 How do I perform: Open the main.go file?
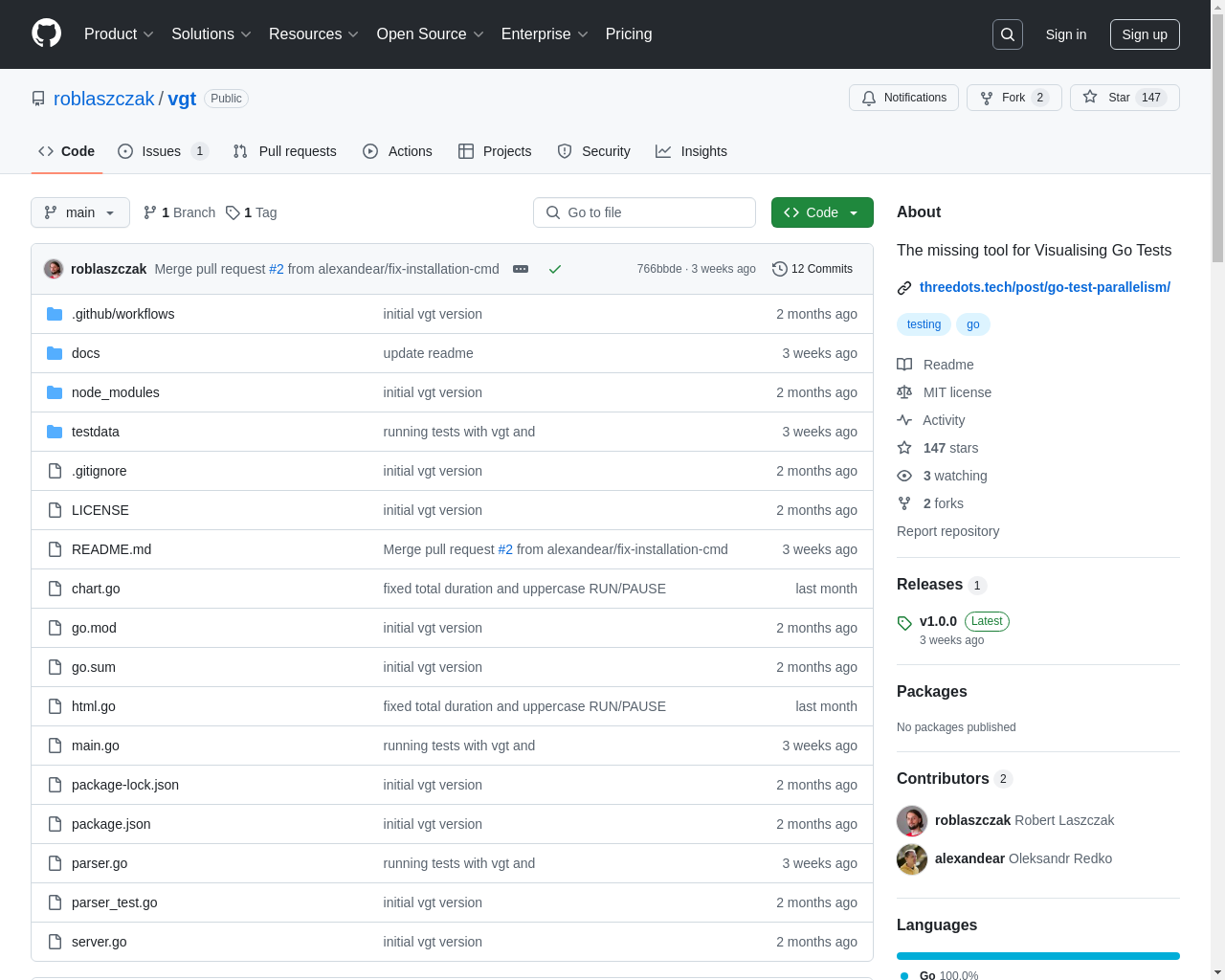(96, 746)
